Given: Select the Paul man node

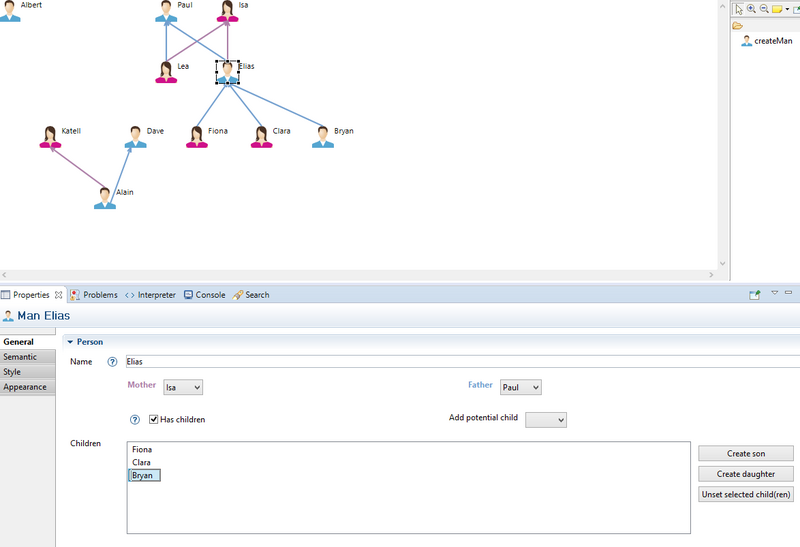Looking at the screenshot, I should coord(166,11).
